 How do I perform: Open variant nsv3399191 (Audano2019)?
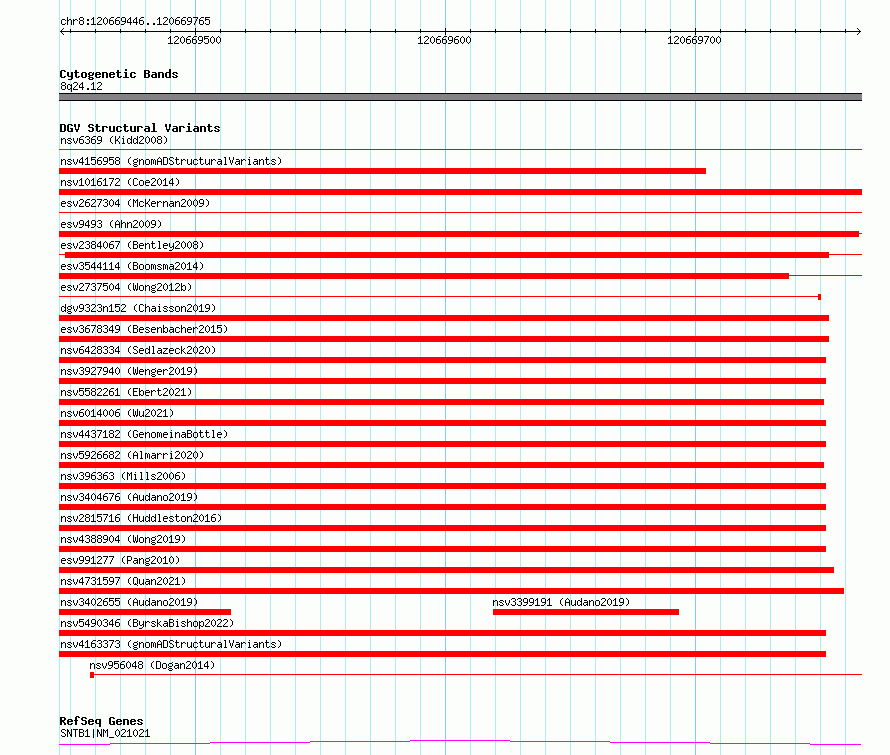tap(561, 602)
